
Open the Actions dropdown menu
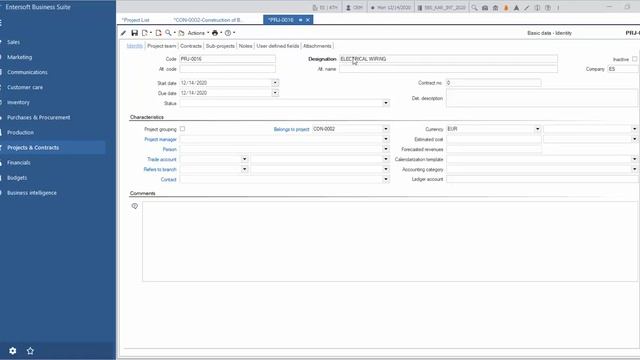click(198, 33)
